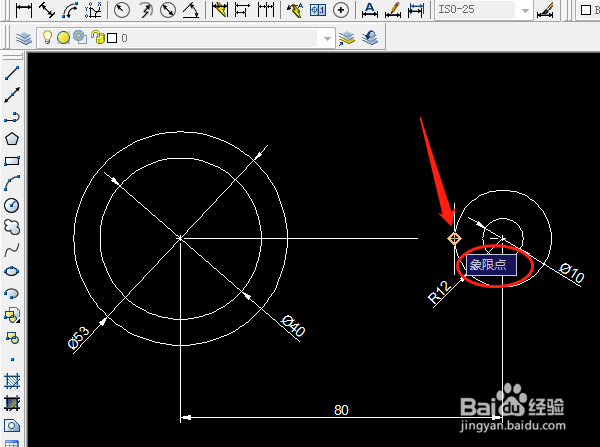Click the 象限点 snap tooltip

coord(491,265)
